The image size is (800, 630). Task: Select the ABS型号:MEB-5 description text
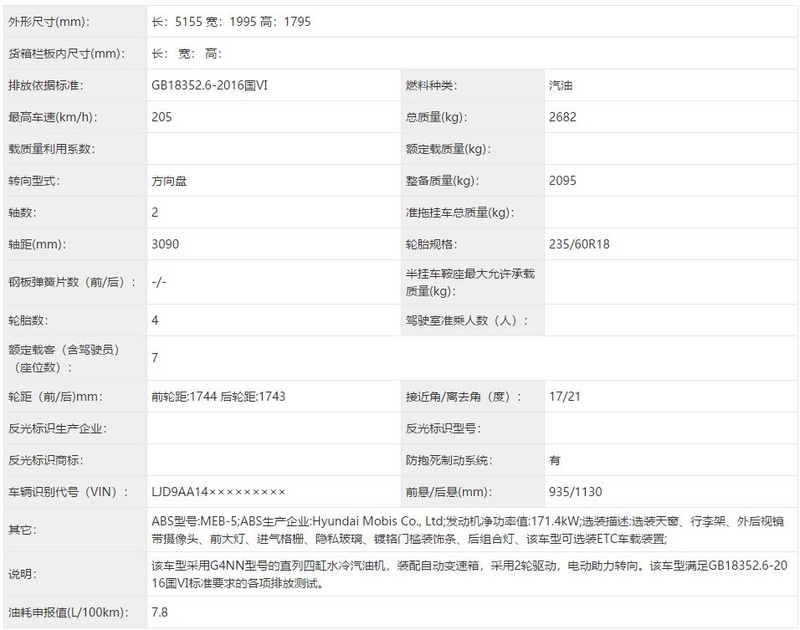pos(468,530)
